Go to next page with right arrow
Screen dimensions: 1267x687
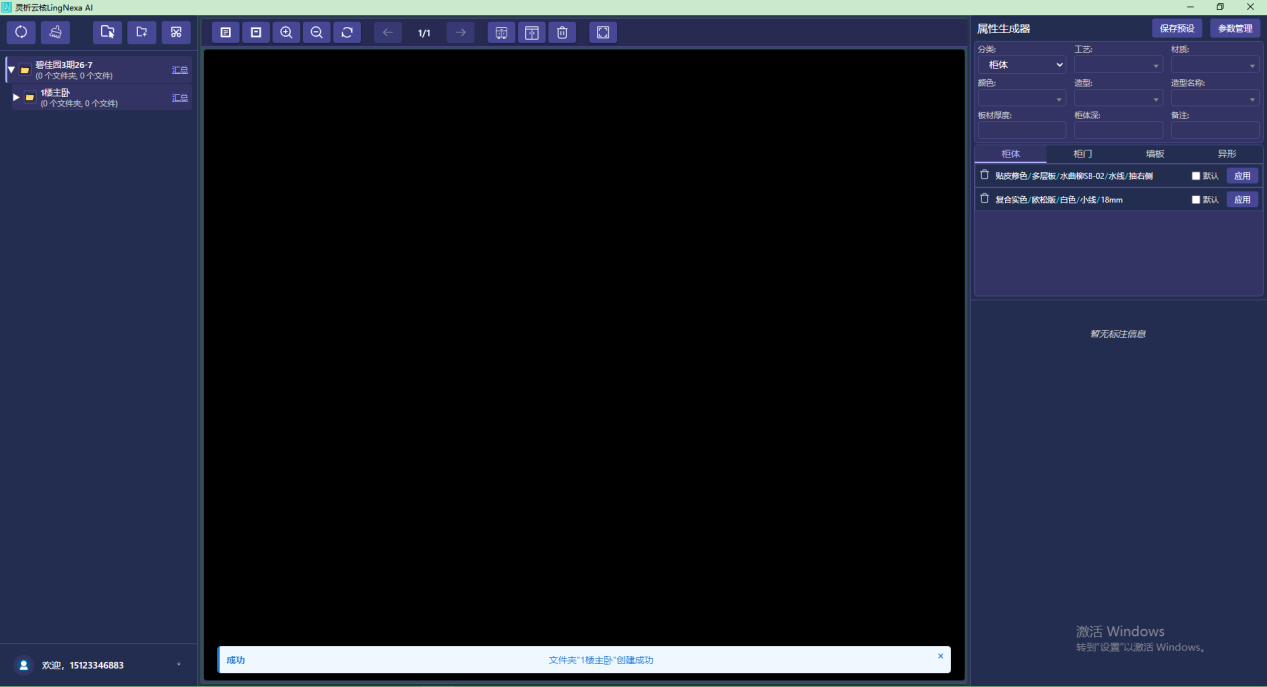pyautogui.click(x=460, y=32)
